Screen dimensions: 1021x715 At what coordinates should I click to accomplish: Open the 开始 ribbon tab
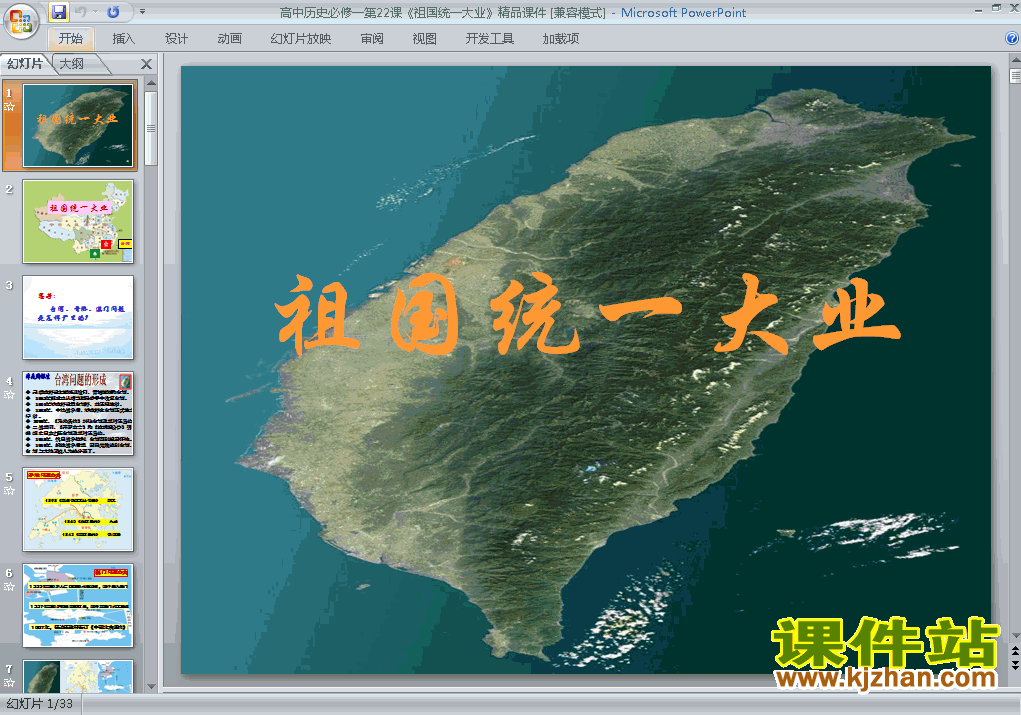71,38
